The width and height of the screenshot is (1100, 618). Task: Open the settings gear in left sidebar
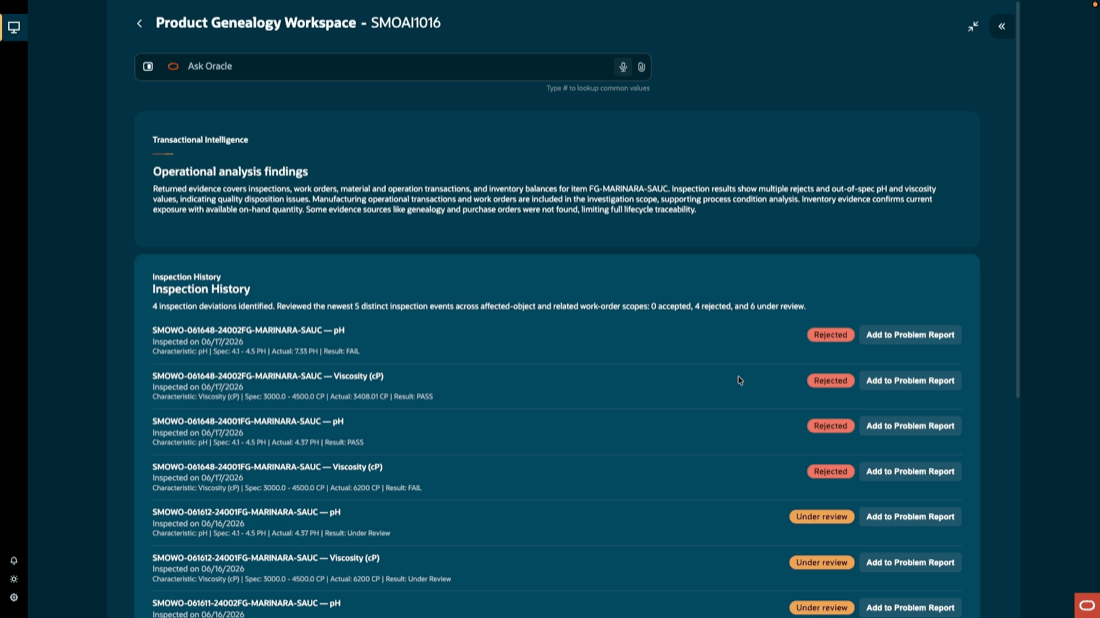point(14,598)
